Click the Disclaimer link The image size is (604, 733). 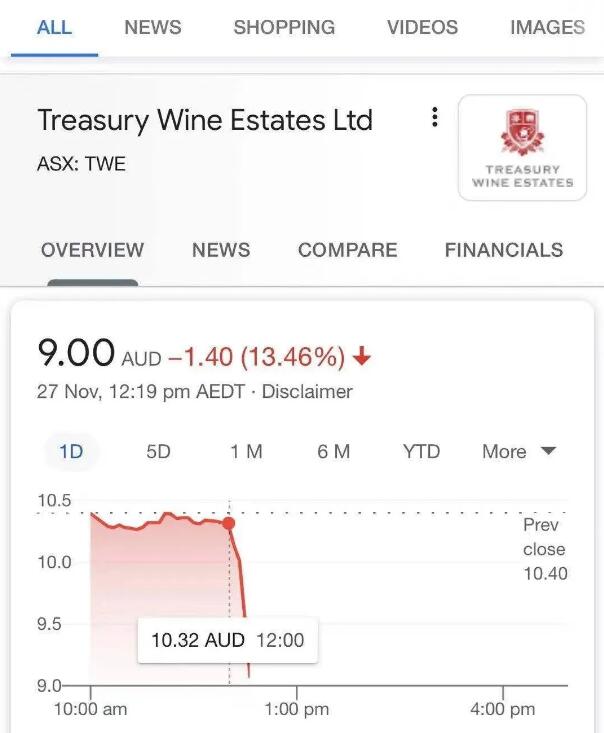tap(307, 392)
